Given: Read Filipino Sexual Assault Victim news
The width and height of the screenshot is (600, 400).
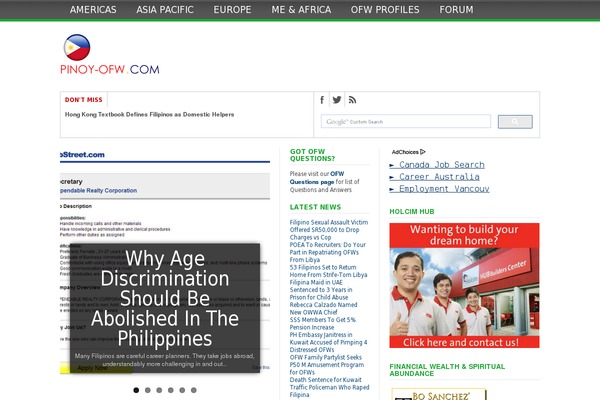Looking at the screenshot, I should [x=329, y=230].
